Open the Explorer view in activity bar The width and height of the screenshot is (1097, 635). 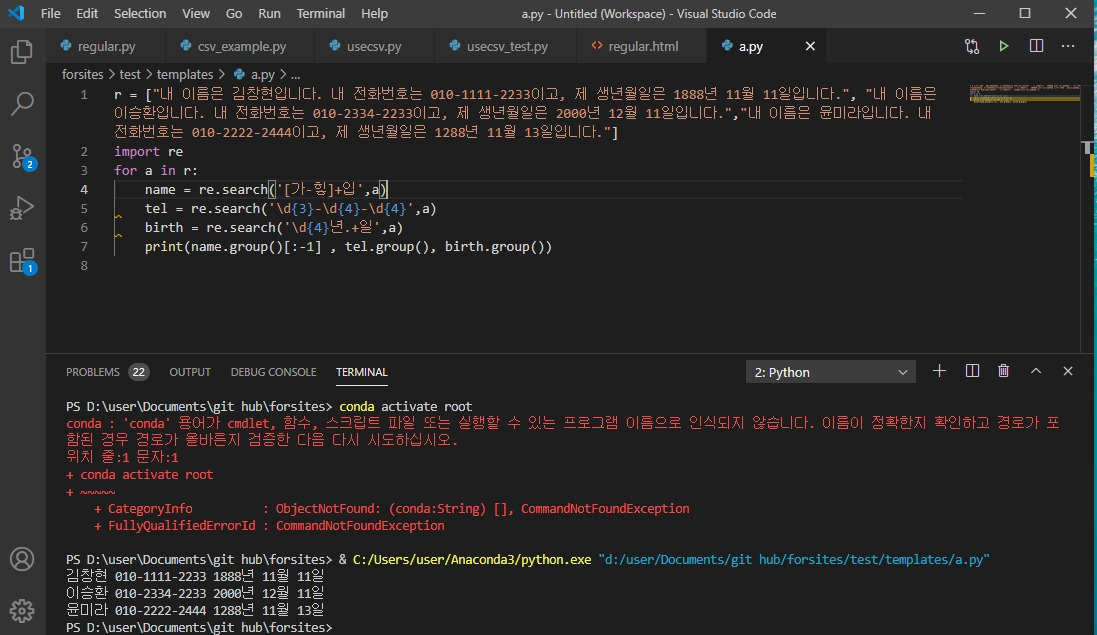pos(22,52)
